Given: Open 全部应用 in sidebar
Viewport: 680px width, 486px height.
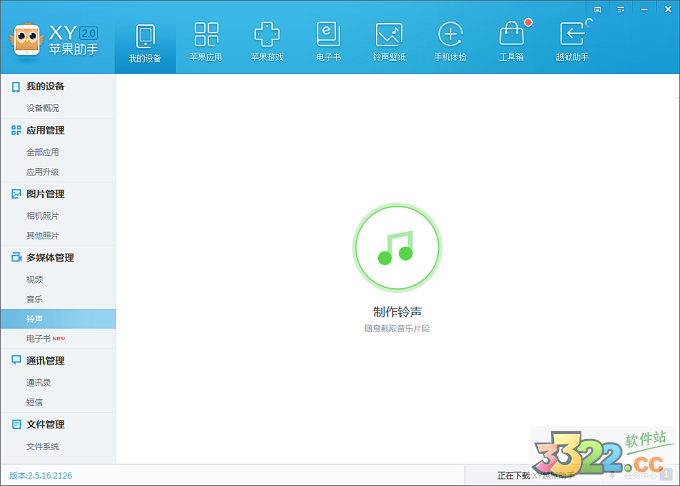Looking at the screenshot, I should tap(42, 152).
